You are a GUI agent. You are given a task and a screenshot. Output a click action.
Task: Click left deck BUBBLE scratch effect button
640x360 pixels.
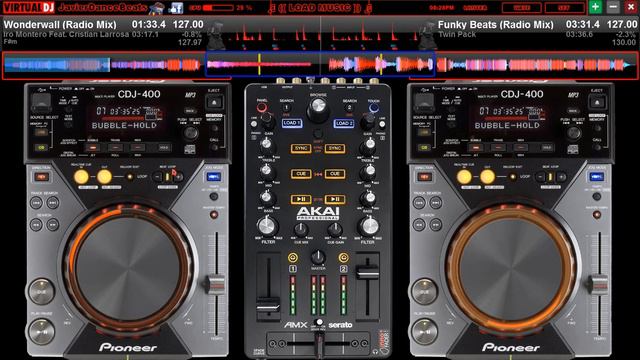point(93,147)
